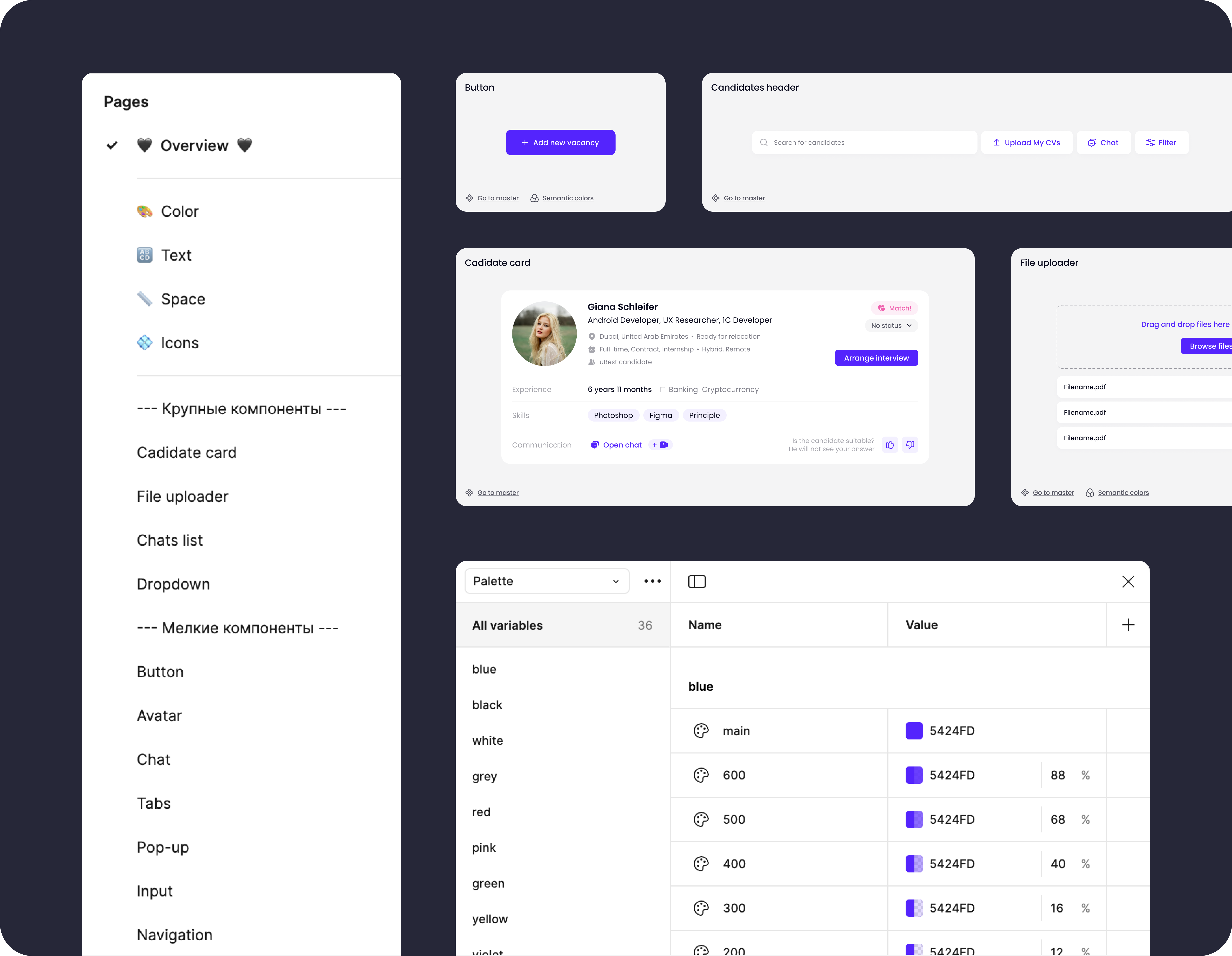
Task: Click the Chat button in candidates header
Action: tap(1103, 143)
